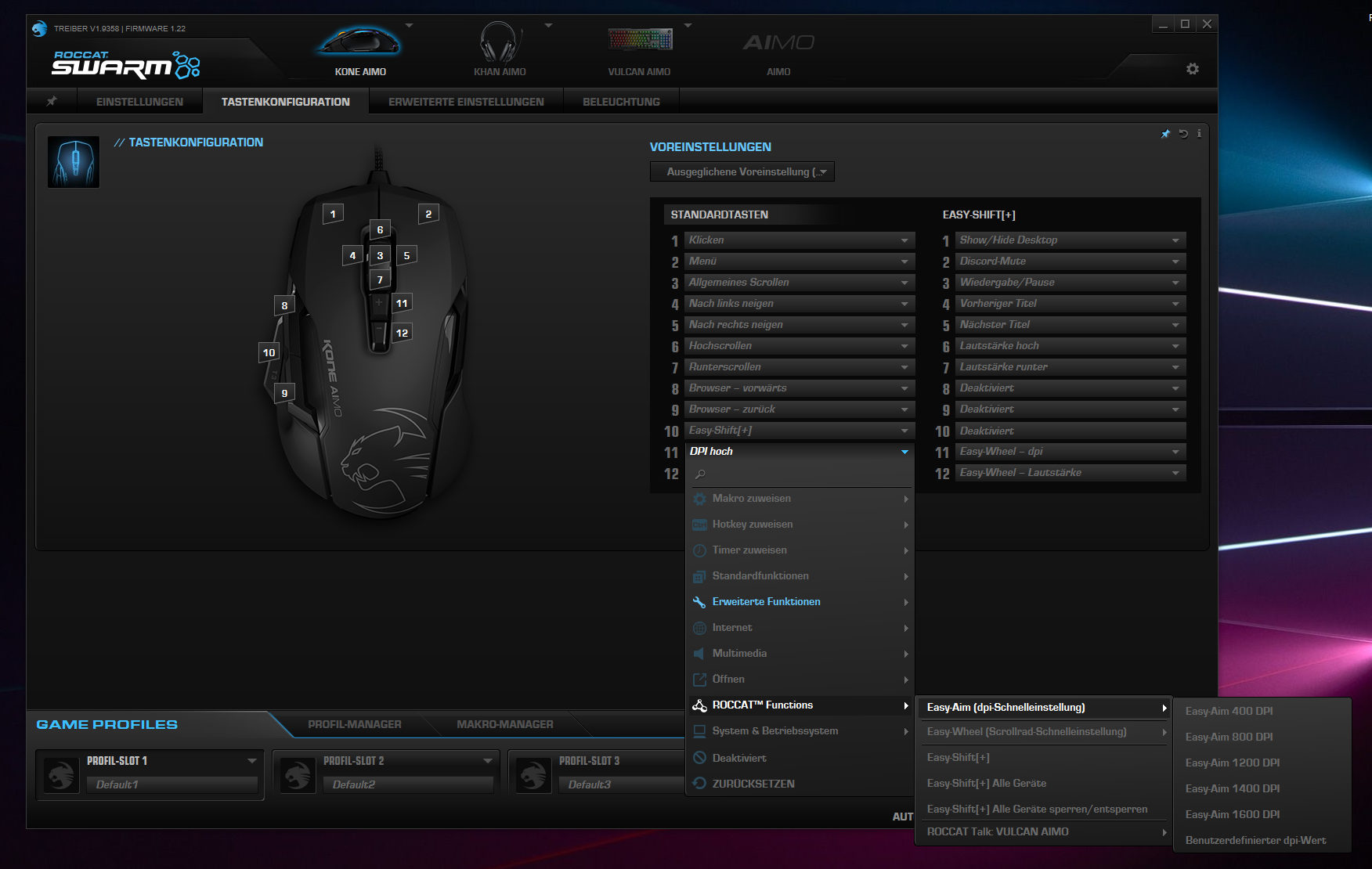The image size is (1372, 869).
Task: Open the Browser – vorwärts dropdown
Action: point(800,388)
